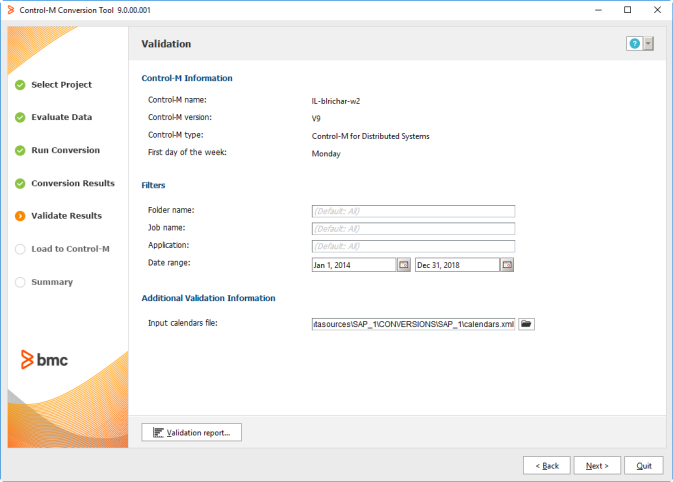
Task: Click the Control-M Information heading
Action: [x=187, y=78]
